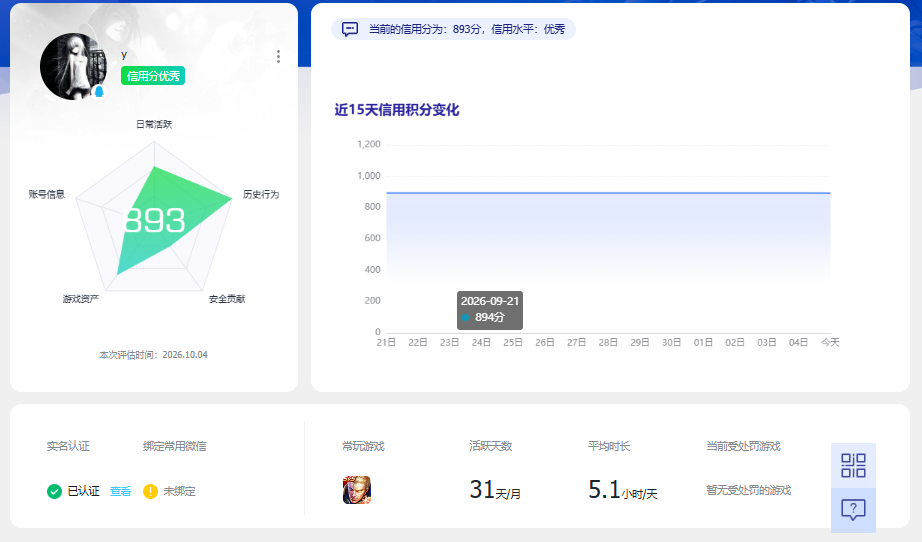Click the 31天/月 active days value
This screenshot has width=922, height=542.
(x=495, y=490)
